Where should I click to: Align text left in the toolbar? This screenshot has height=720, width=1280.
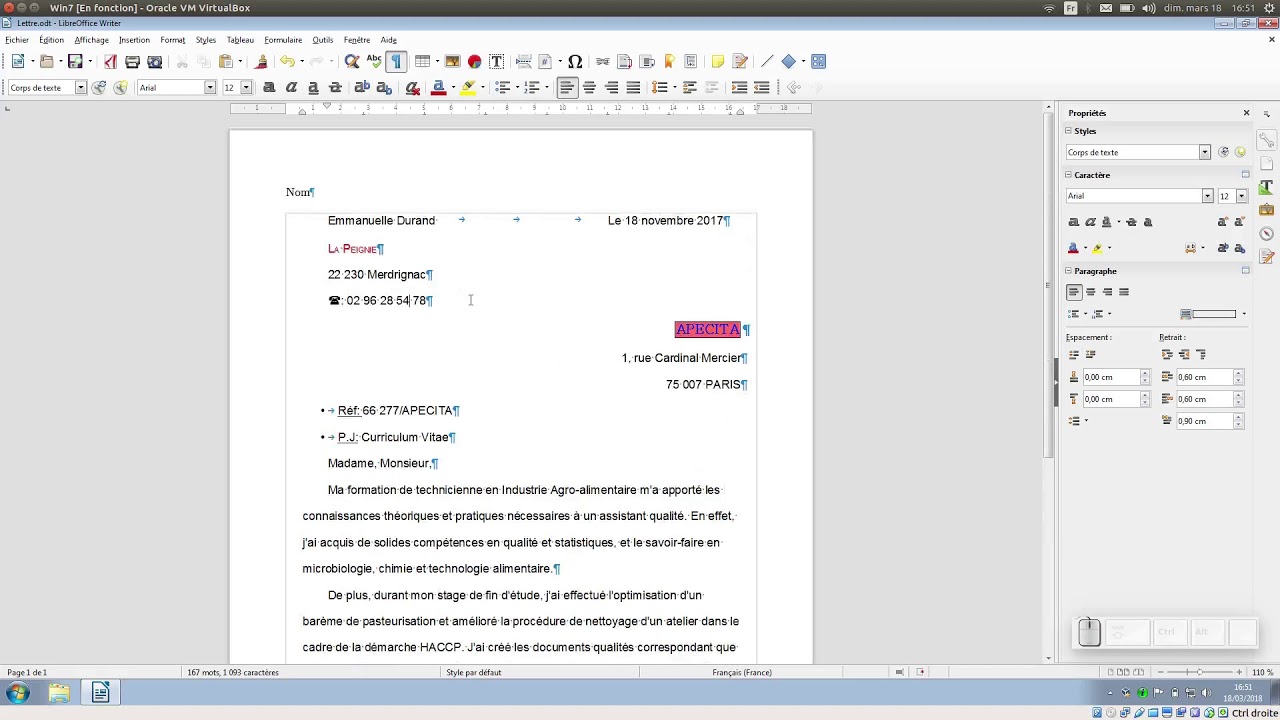point(567,88)
